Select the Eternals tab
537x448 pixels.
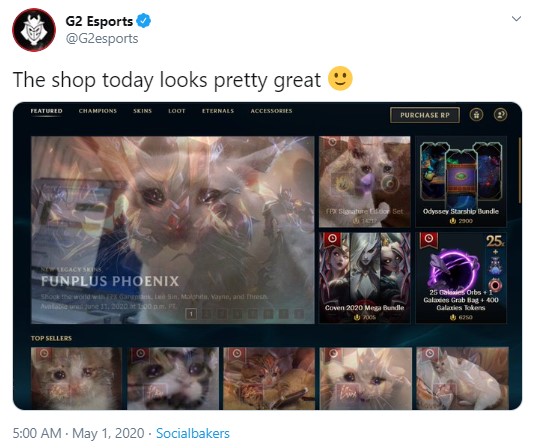tap(218, 111)
